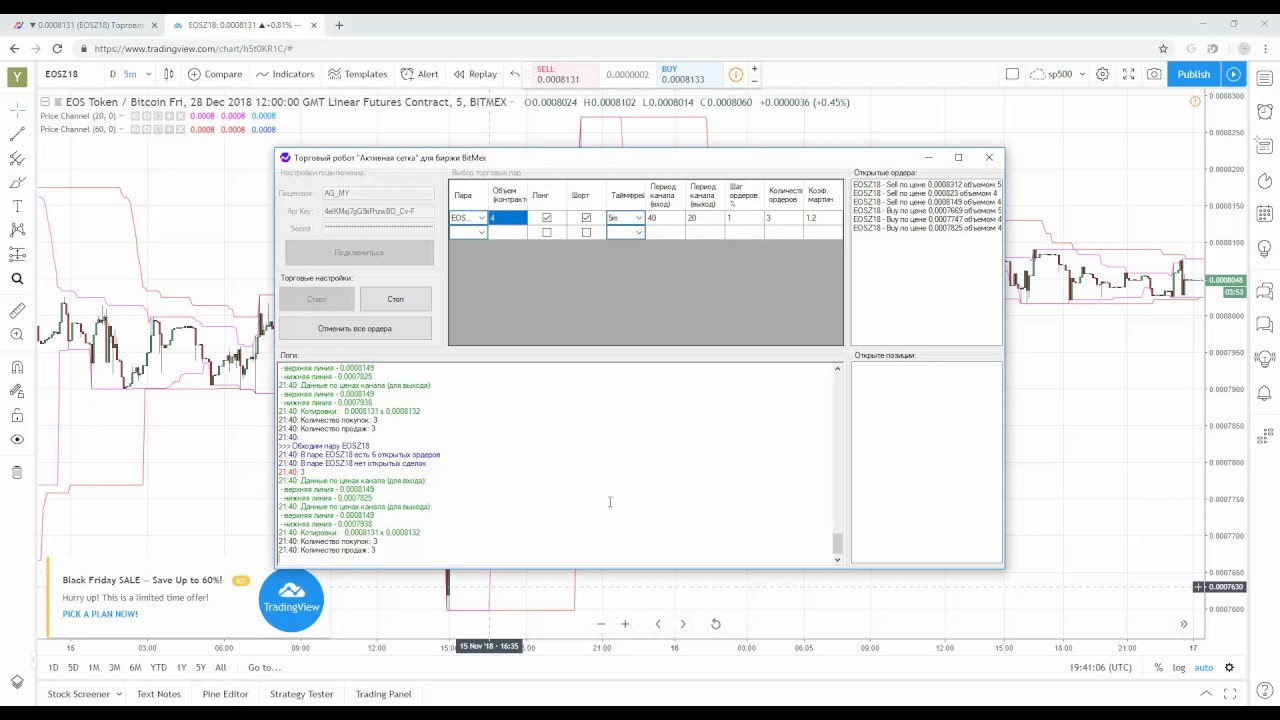Expand the chart interval dropdown next to 5m
Viewport: 1280px width, 720px height.
pyautogui.click(x=148, y=74)
